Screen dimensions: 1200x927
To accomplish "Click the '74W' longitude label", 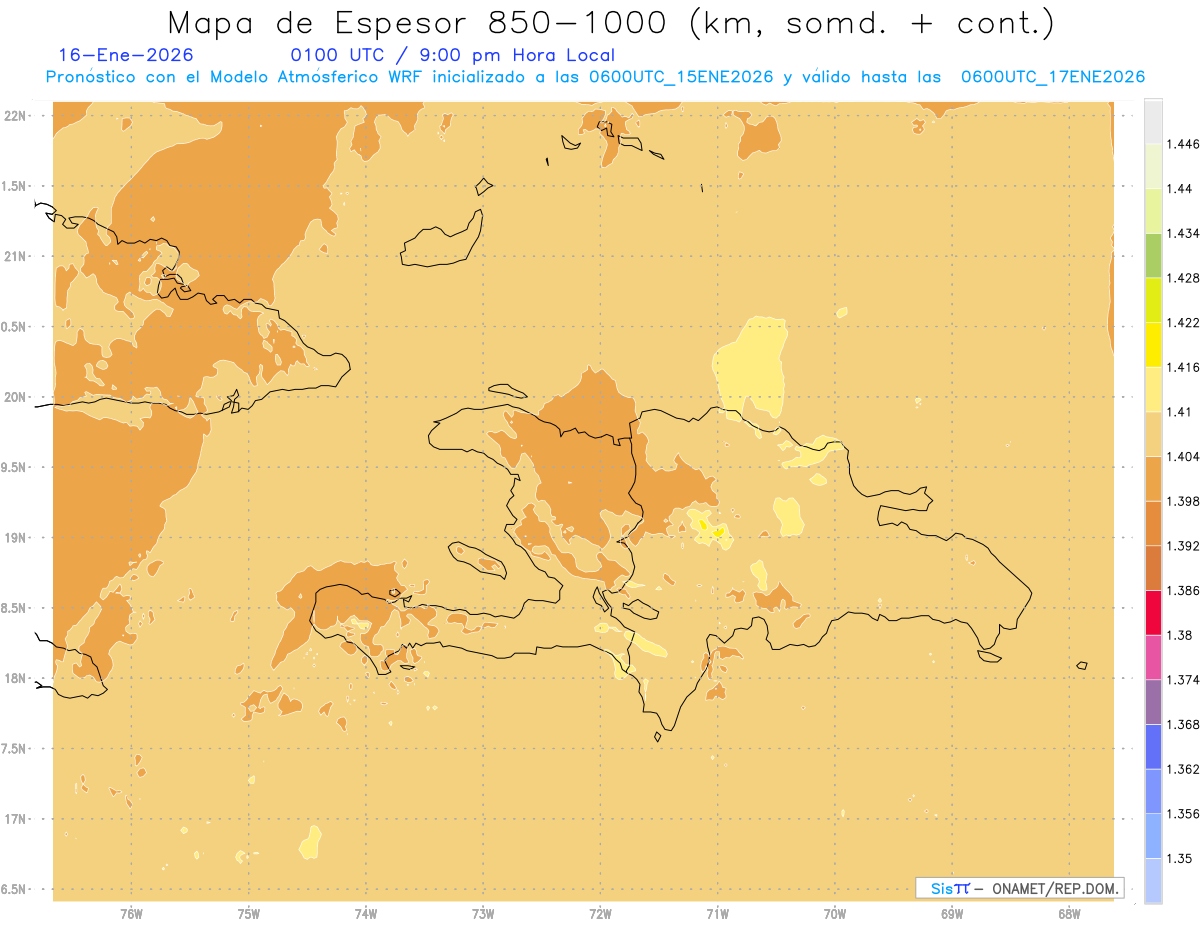I will point(366,914).
